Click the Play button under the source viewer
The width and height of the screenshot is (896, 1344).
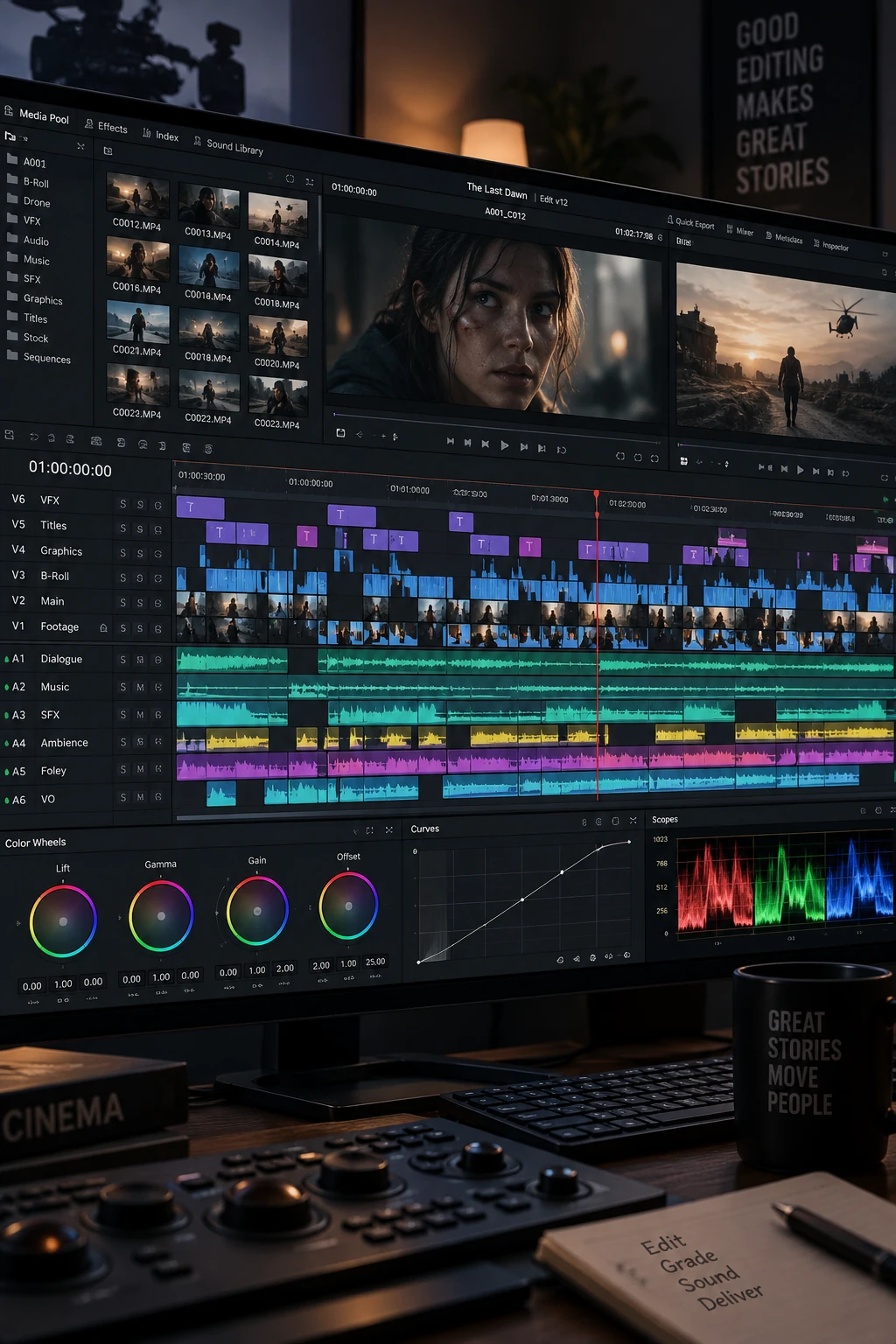point(504,445)
